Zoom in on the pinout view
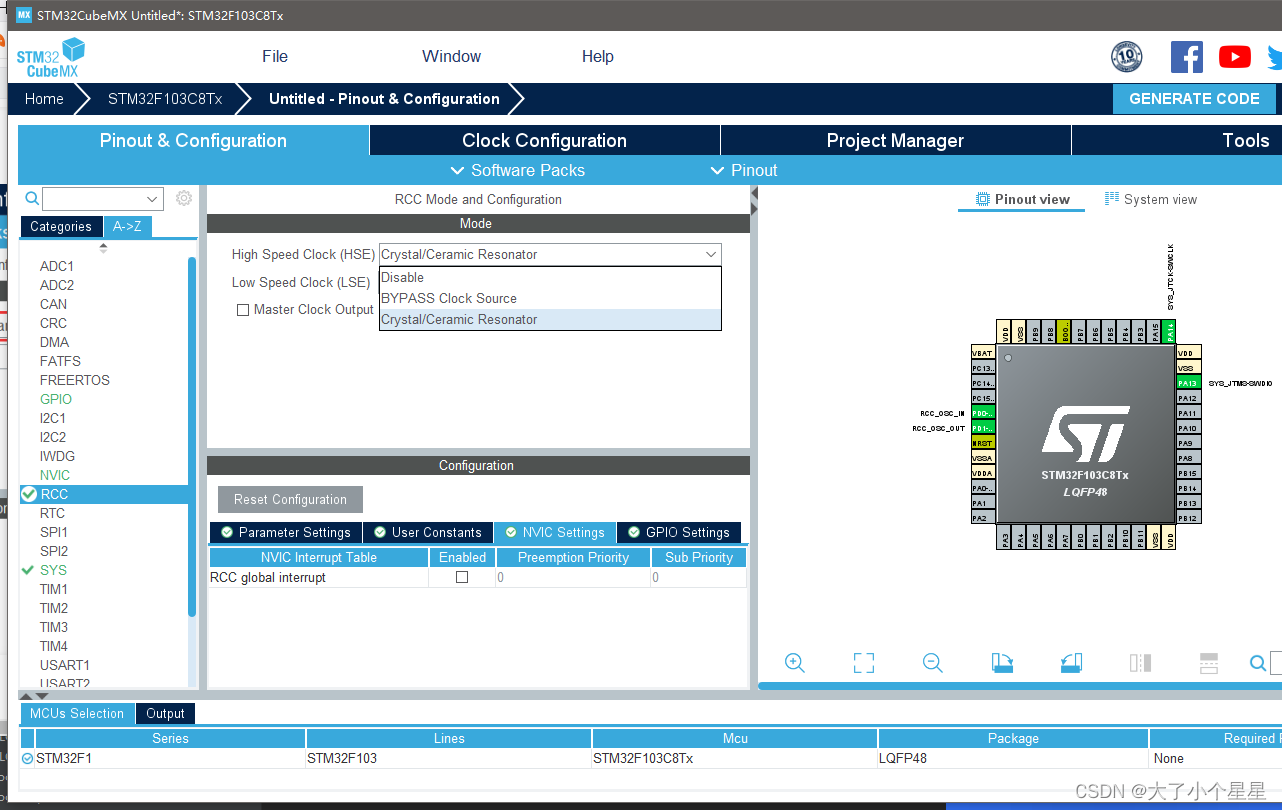The width and height of the screenshot is (1282, 810). click(x=795, y=662)
